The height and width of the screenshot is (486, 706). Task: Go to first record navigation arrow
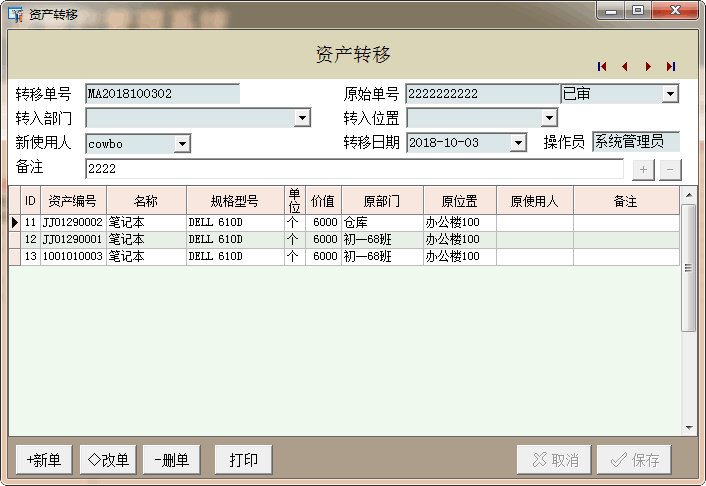point(602,67)
